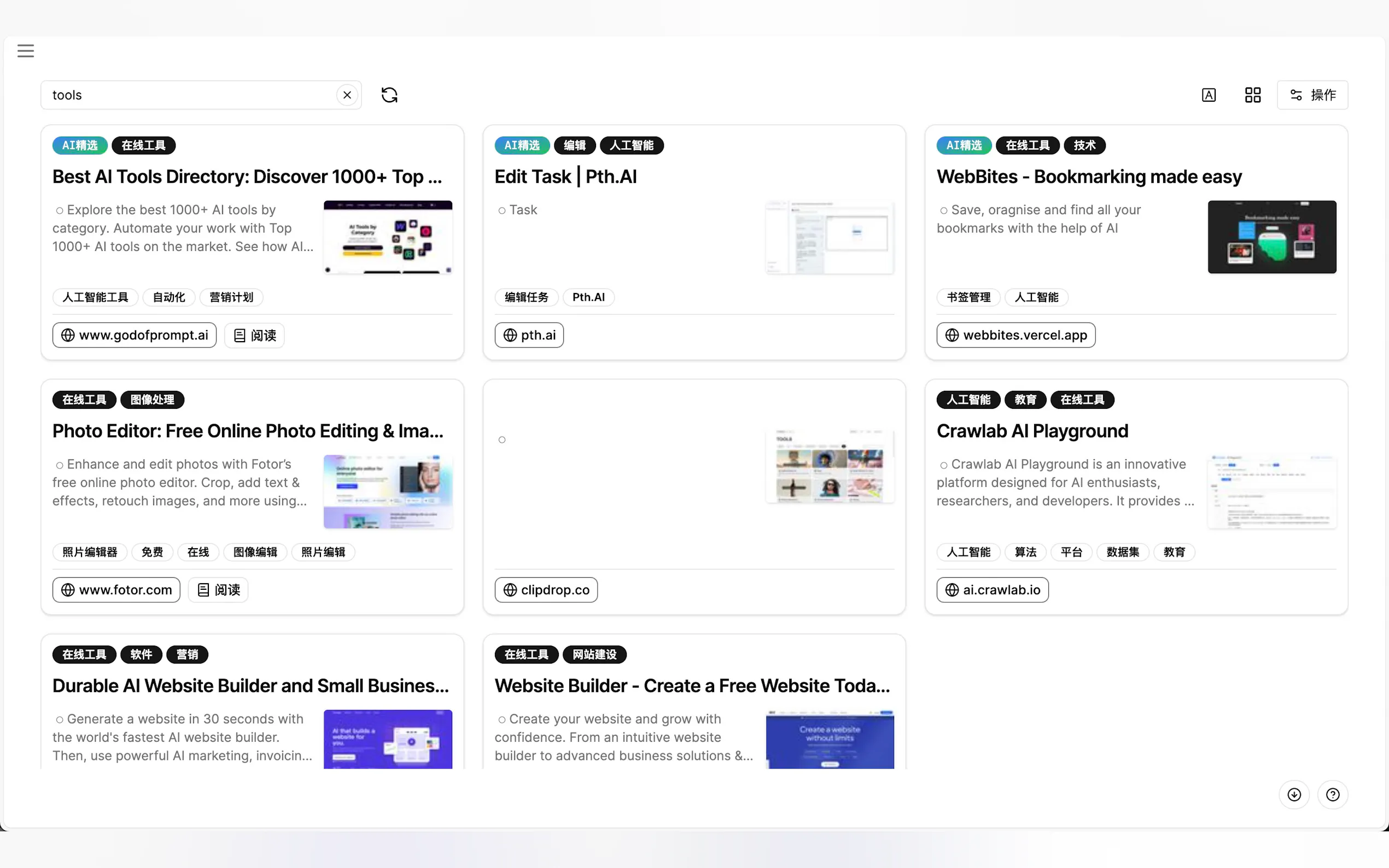1389x868 pixels.
Task: Select the AI精选 tag on WebBites card
Action: click(964, 145)
